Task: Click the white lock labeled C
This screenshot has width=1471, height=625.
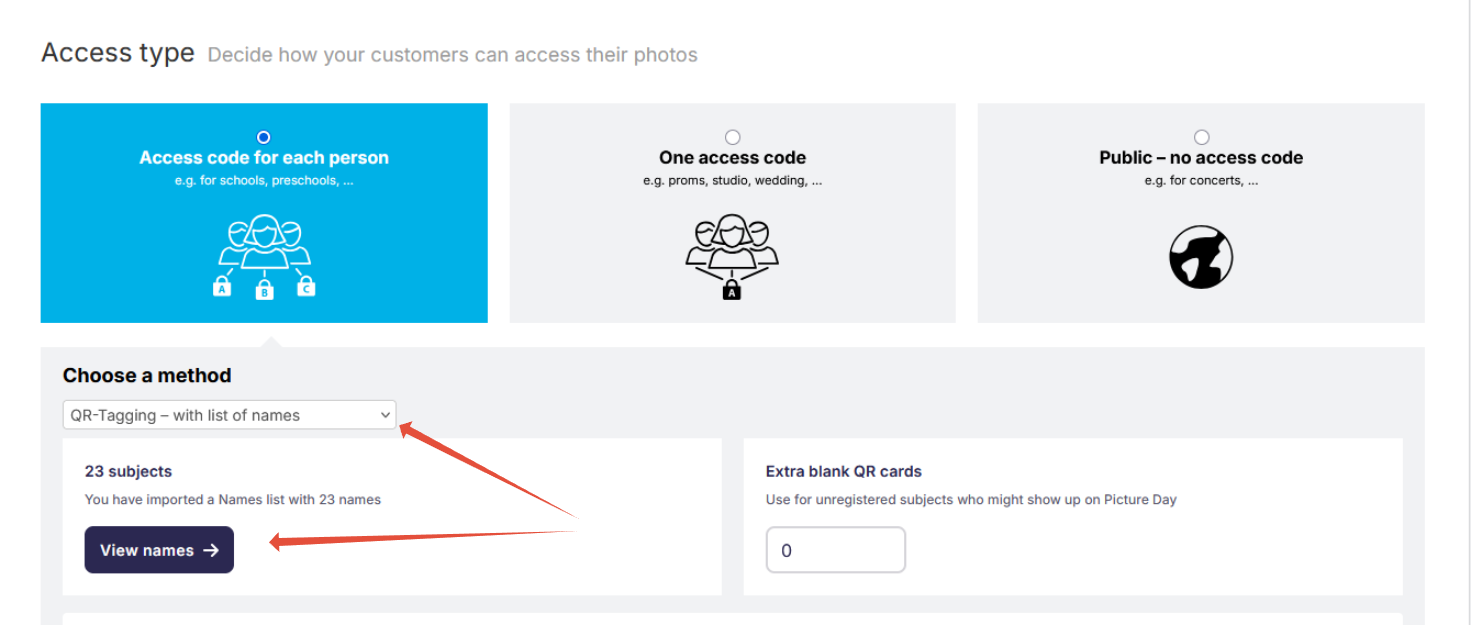Action: tap(307, 287)
